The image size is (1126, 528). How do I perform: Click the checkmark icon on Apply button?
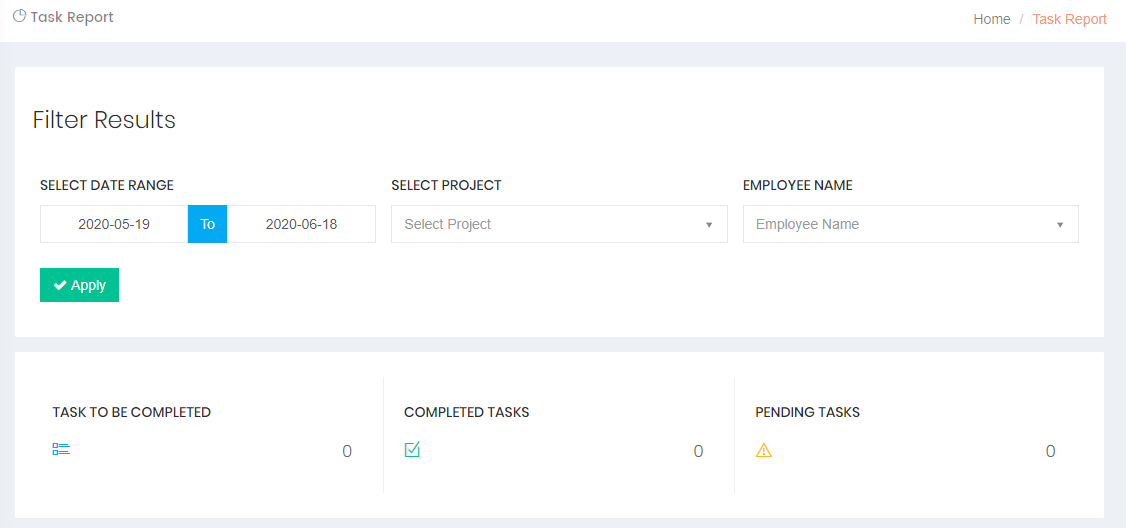[60, 285]
